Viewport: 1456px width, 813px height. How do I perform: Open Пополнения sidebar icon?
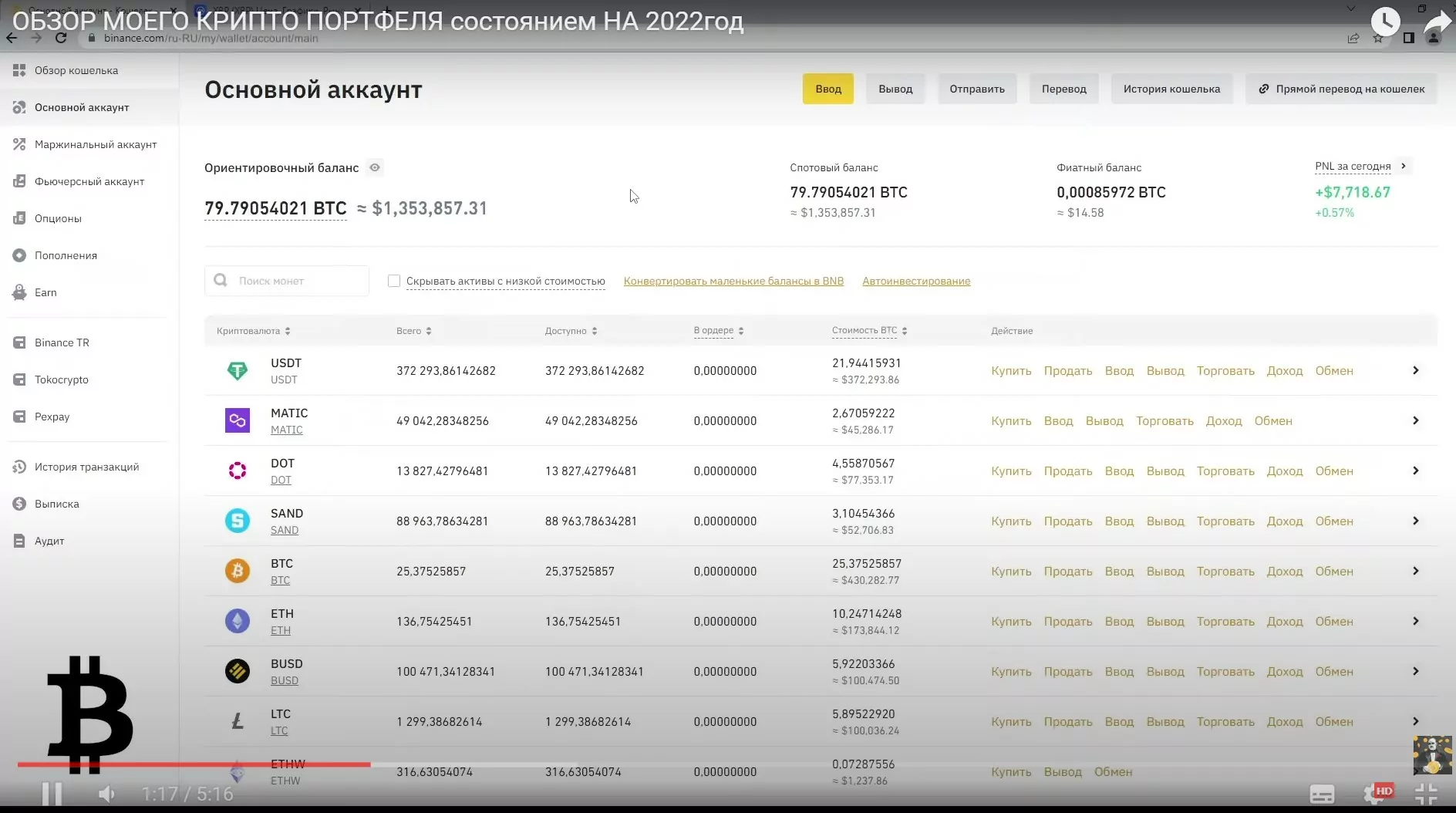19,255
